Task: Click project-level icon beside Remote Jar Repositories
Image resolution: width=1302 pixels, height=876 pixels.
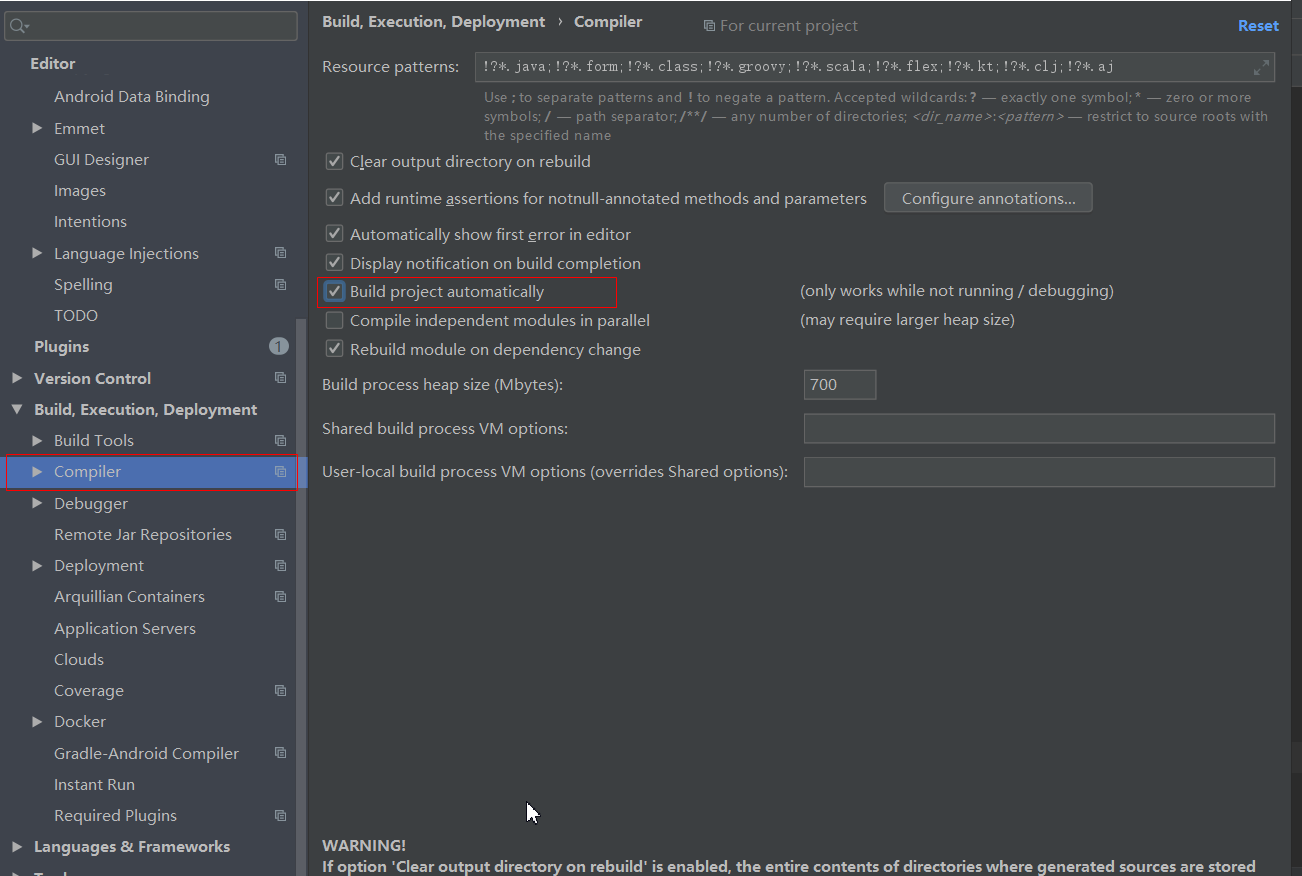Action: (x=281, y=535)
